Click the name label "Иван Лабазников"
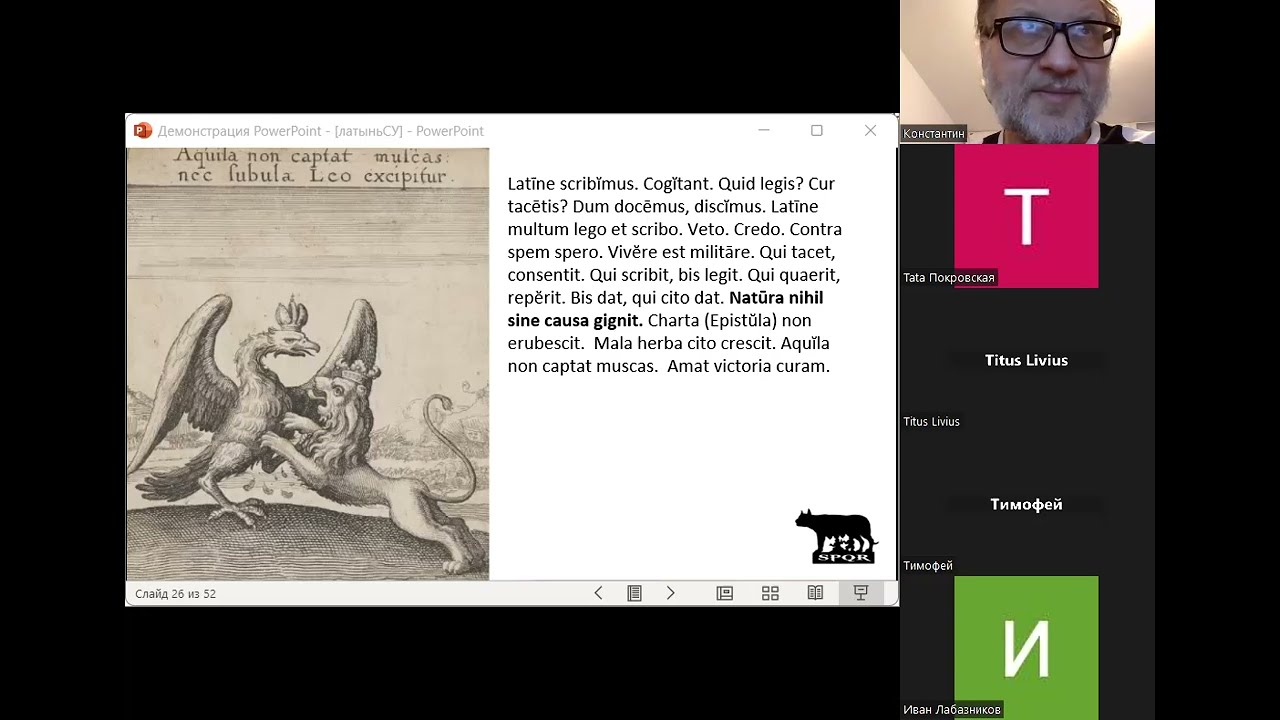Viewport: 1280px width, 720px height. tap(951, 710)
